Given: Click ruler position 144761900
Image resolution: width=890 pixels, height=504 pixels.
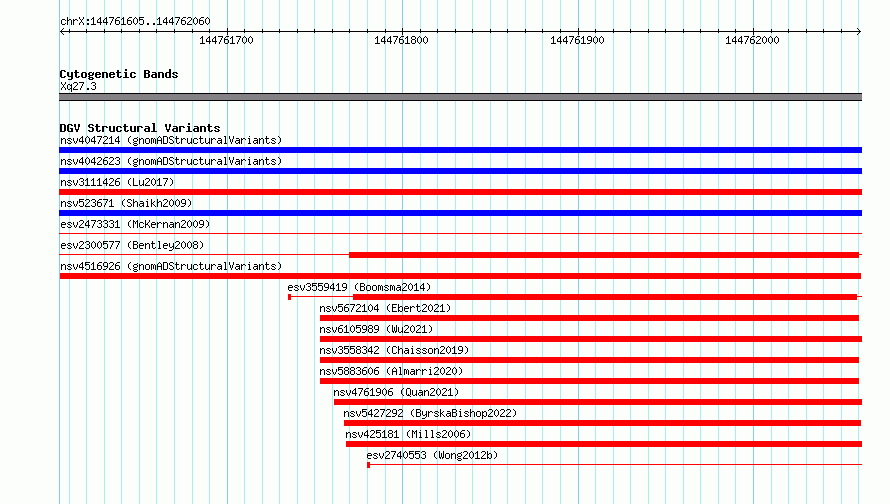Looking at the screenshot, I should click(x=577, y=40).
